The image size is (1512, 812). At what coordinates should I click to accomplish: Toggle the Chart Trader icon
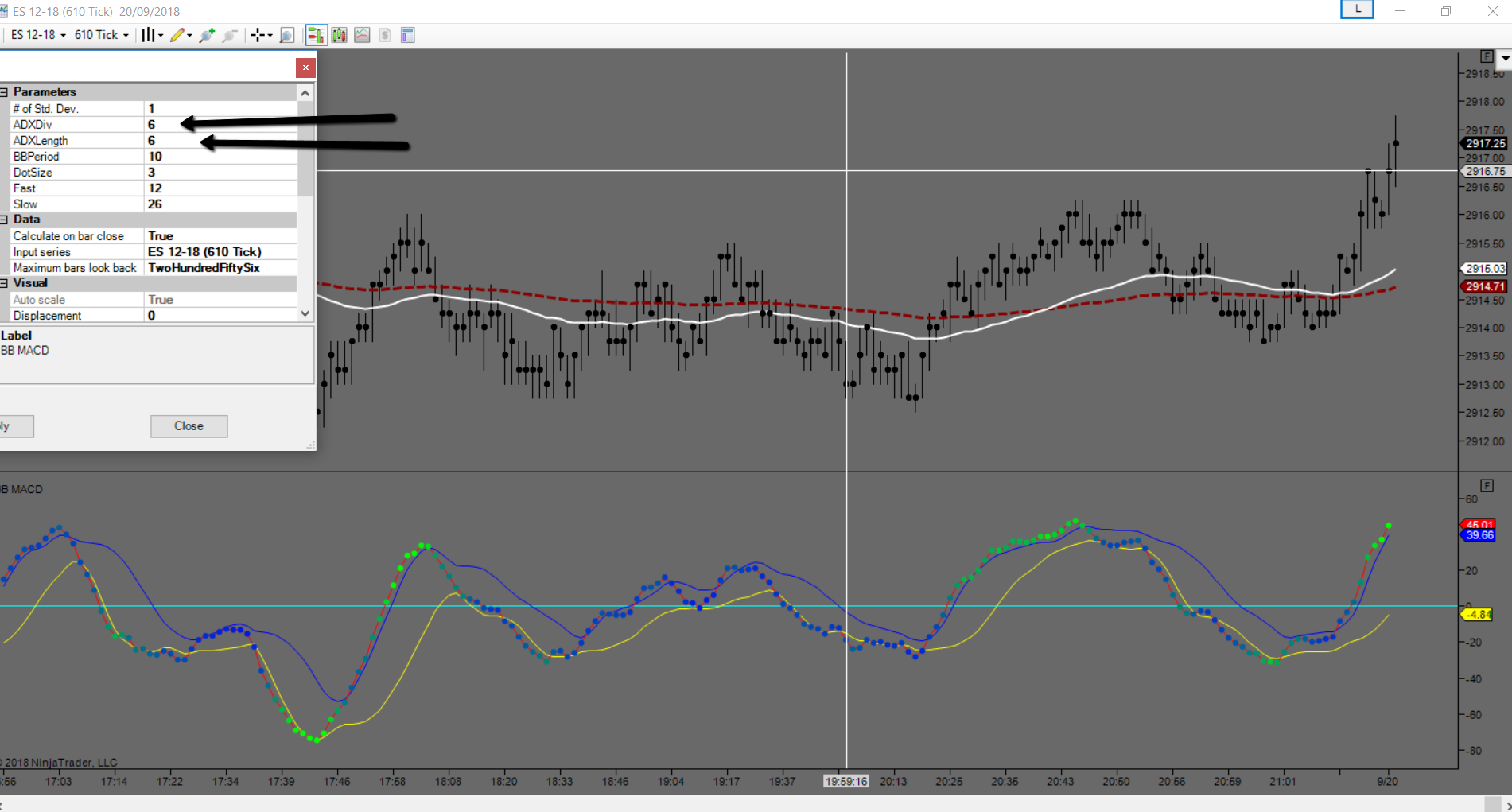[316, 35]
